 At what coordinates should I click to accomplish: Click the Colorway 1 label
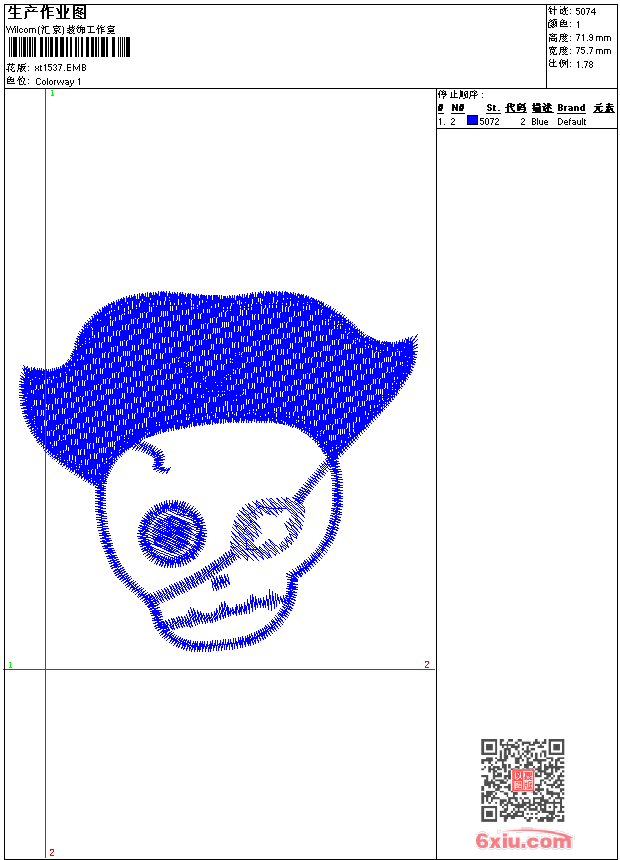pos(59,82)
